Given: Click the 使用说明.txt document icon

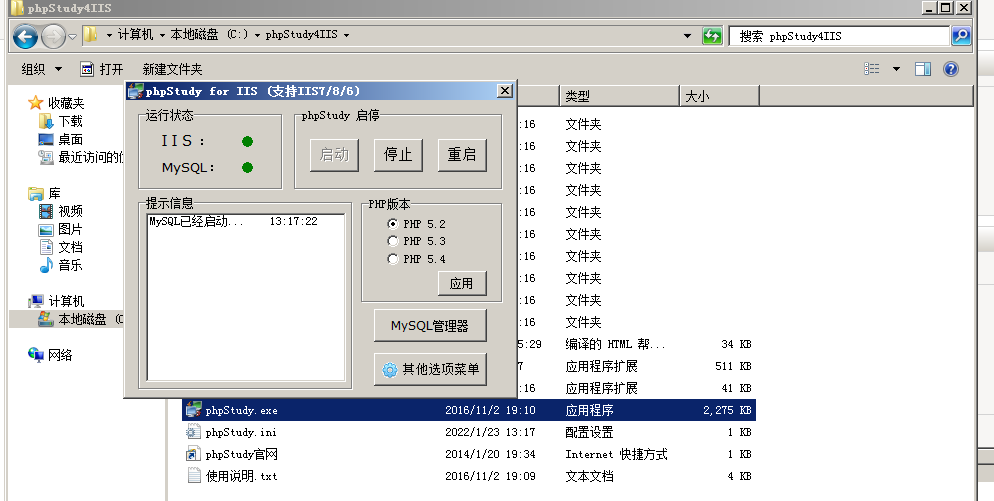Looking at the screenshot, I should coord(194,476).
